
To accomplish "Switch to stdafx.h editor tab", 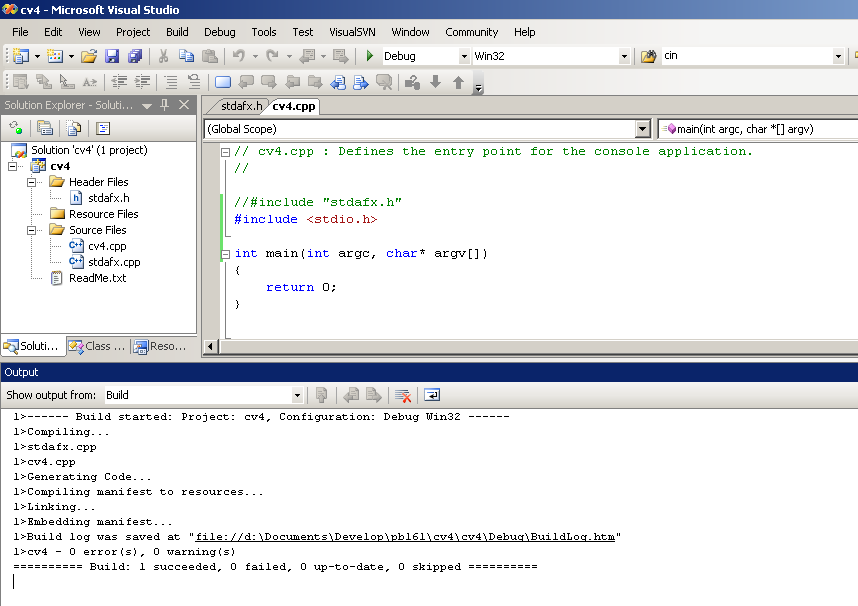I will pos(241,106).
